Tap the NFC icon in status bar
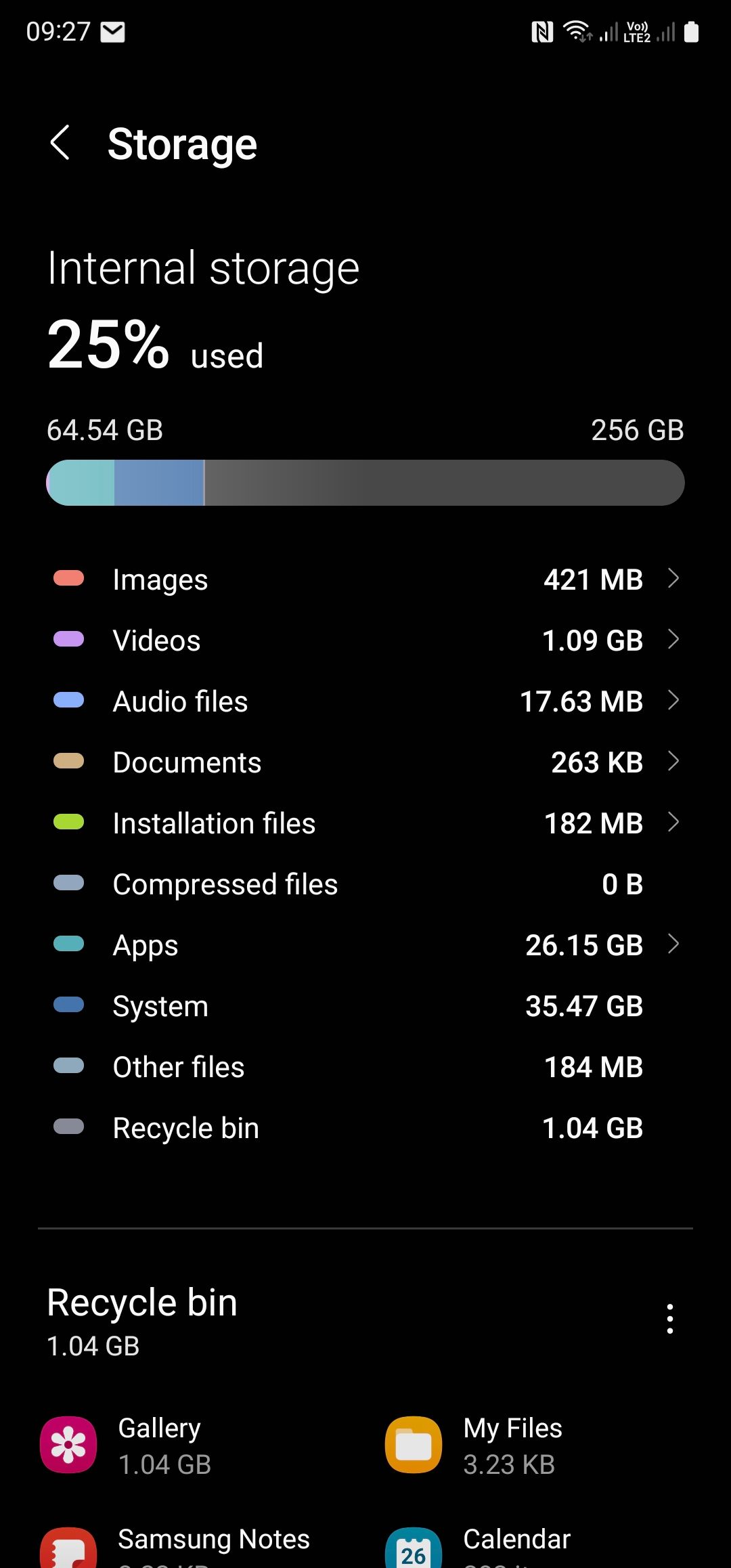The image size is (731, 1568). pos(542,32)
